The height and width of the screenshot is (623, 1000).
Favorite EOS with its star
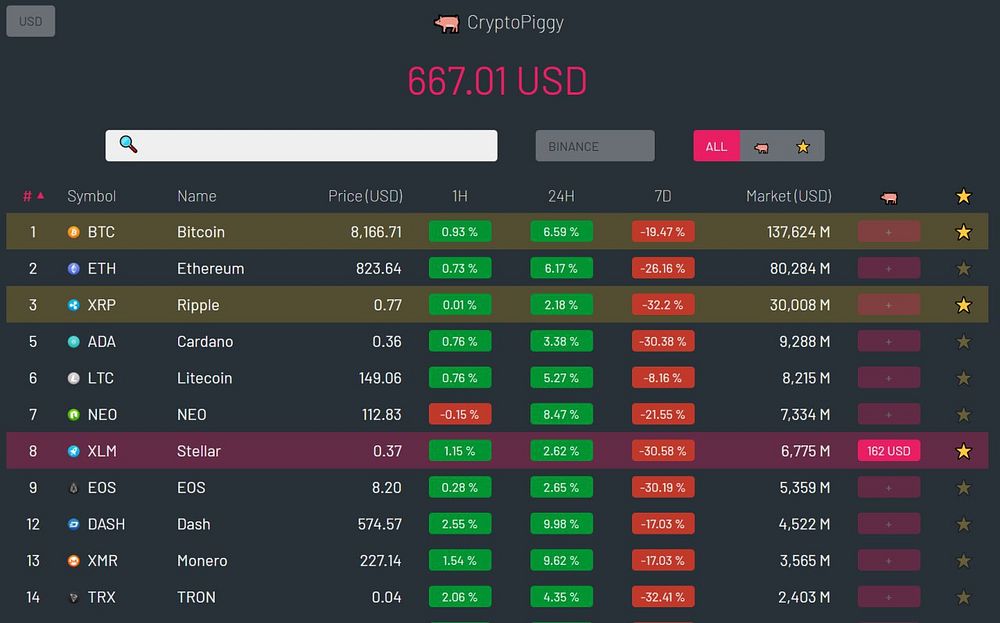pyautogui.click(x=964, y=488)
